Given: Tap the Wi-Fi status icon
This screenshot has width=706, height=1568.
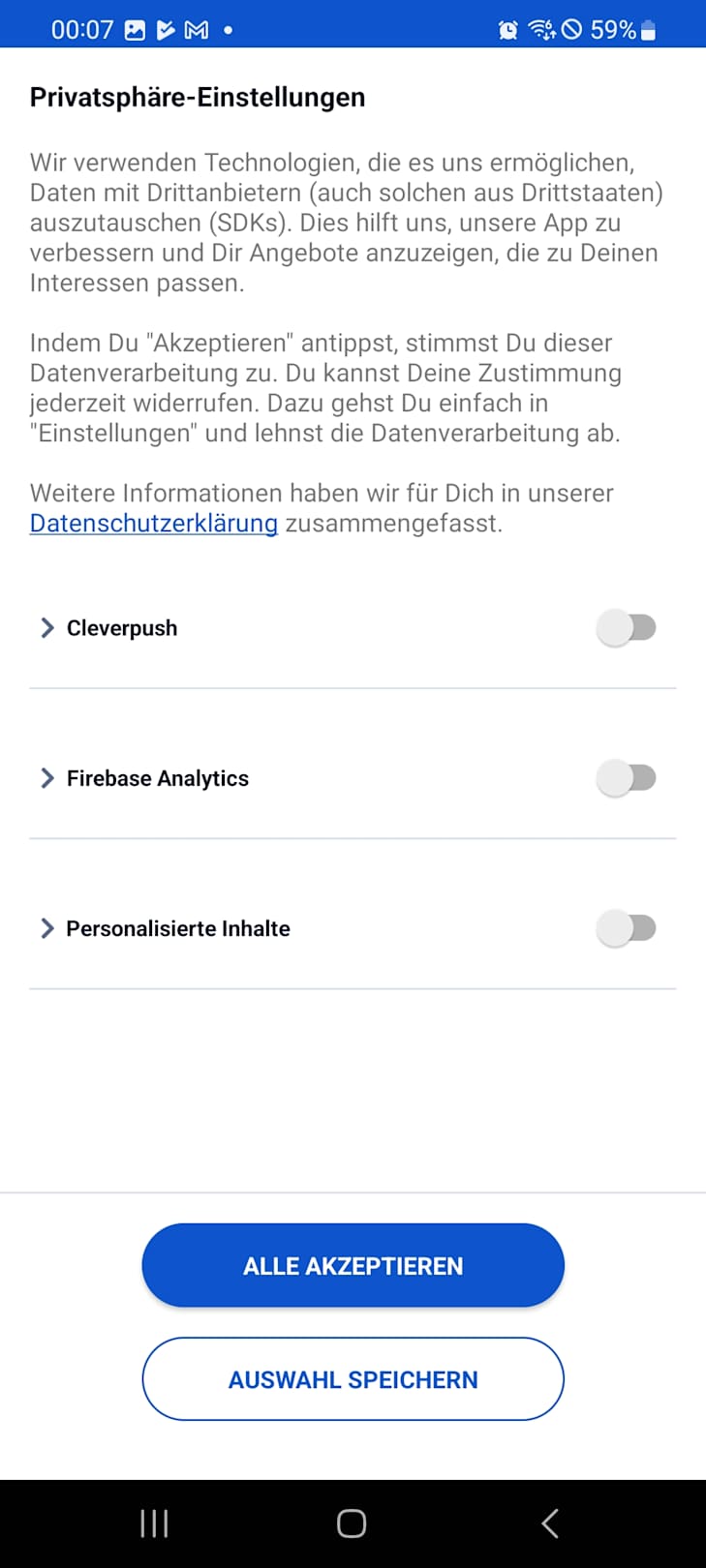Looking at the screenshot, I should (x=541, y=30).
